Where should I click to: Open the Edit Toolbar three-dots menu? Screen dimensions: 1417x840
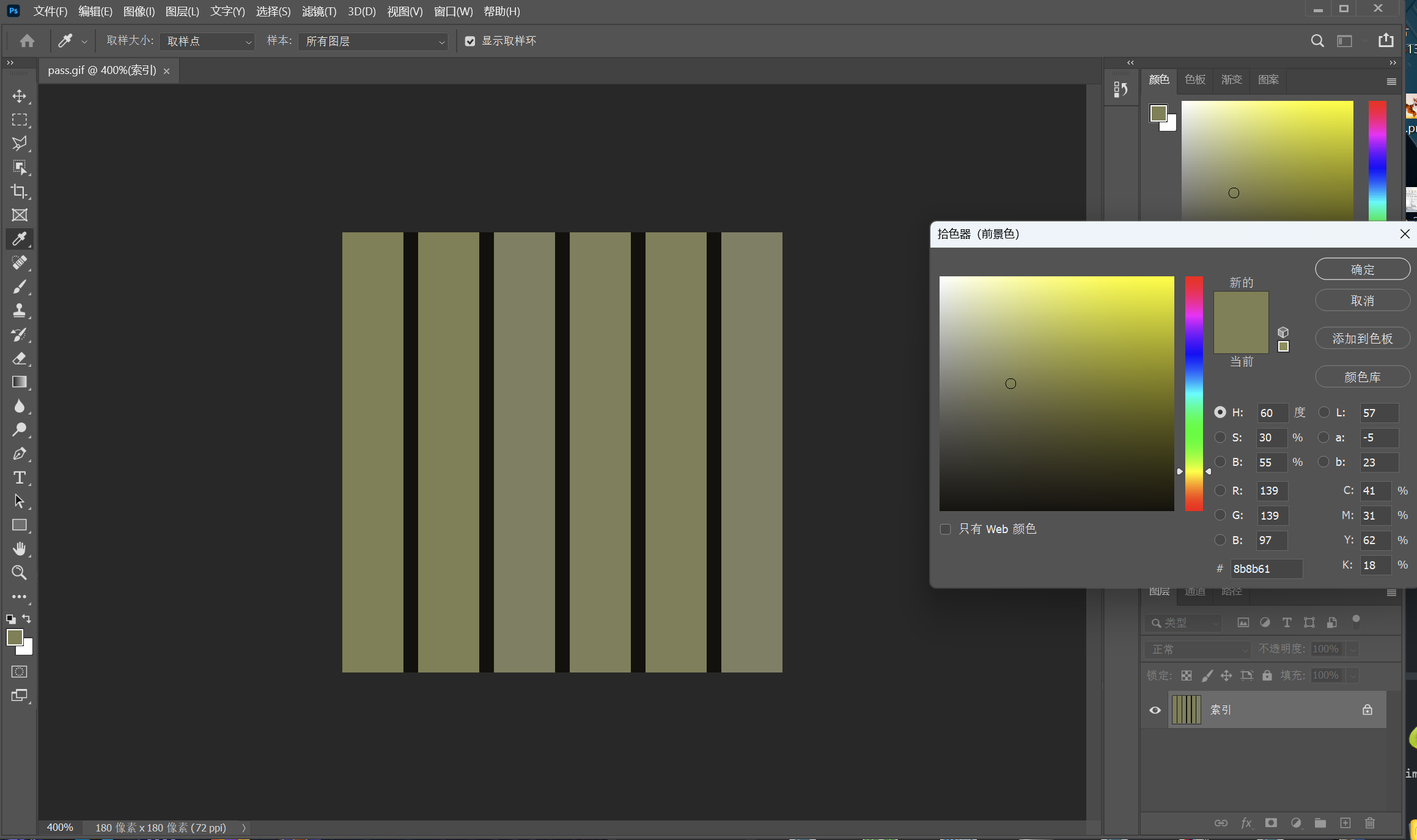(20, 597)
